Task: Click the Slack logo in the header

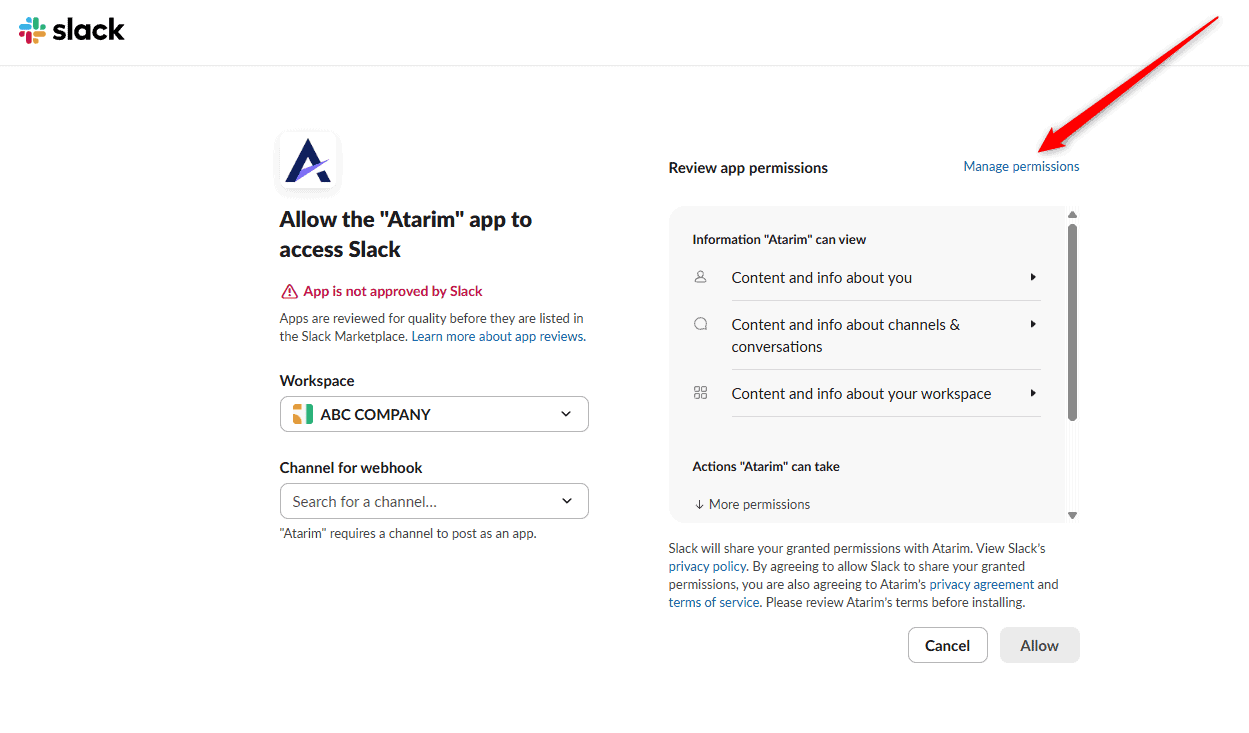Action: pos(72,30)
